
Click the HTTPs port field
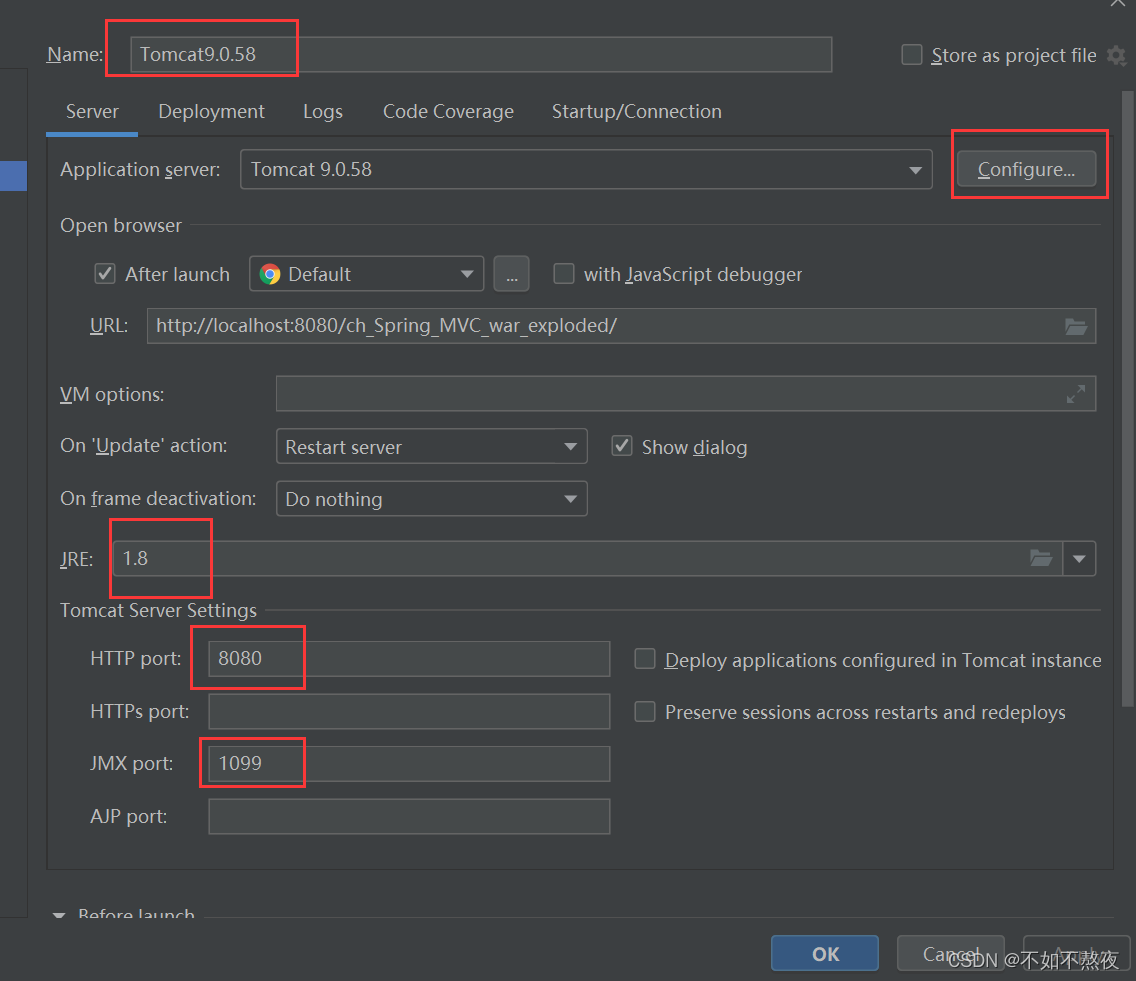point(409,711)
